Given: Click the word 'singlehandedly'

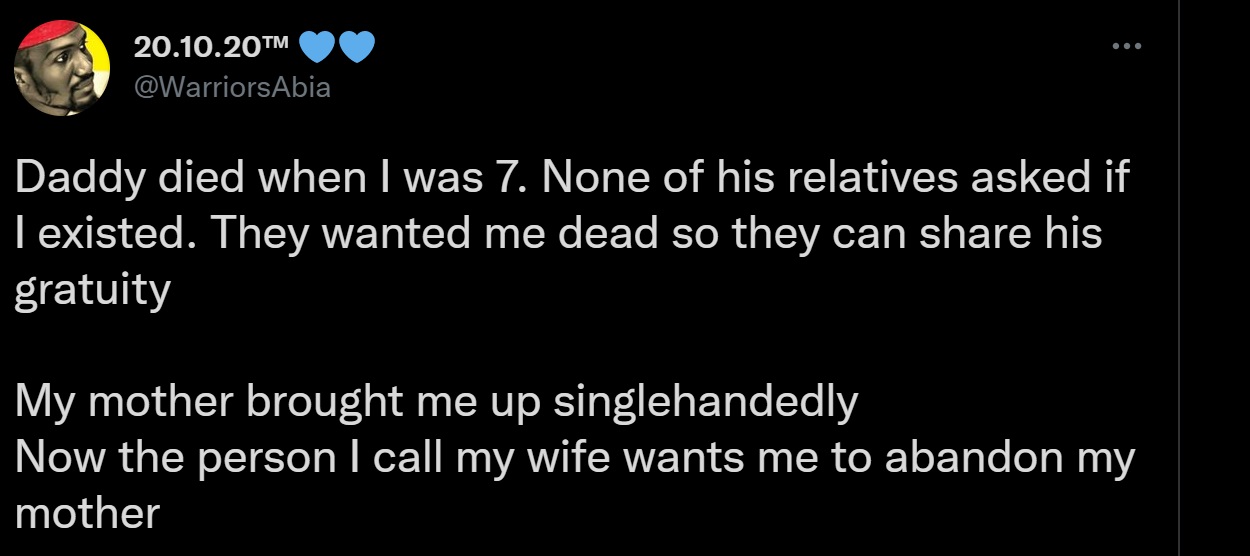Looking at the screenshot, I should pos(706,403).
